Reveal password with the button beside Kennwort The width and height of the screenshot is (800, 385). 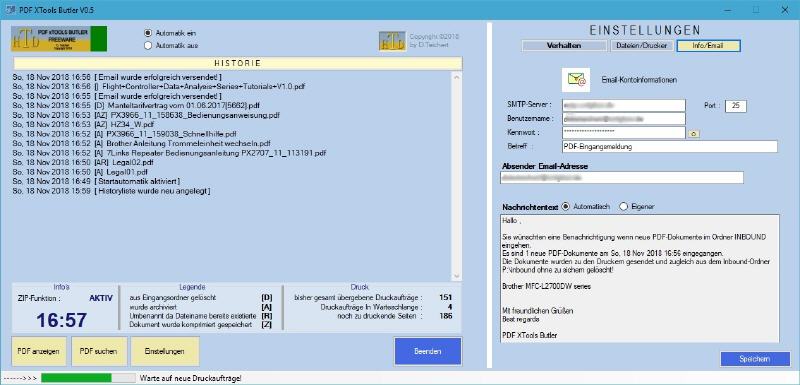pos(693,134)
